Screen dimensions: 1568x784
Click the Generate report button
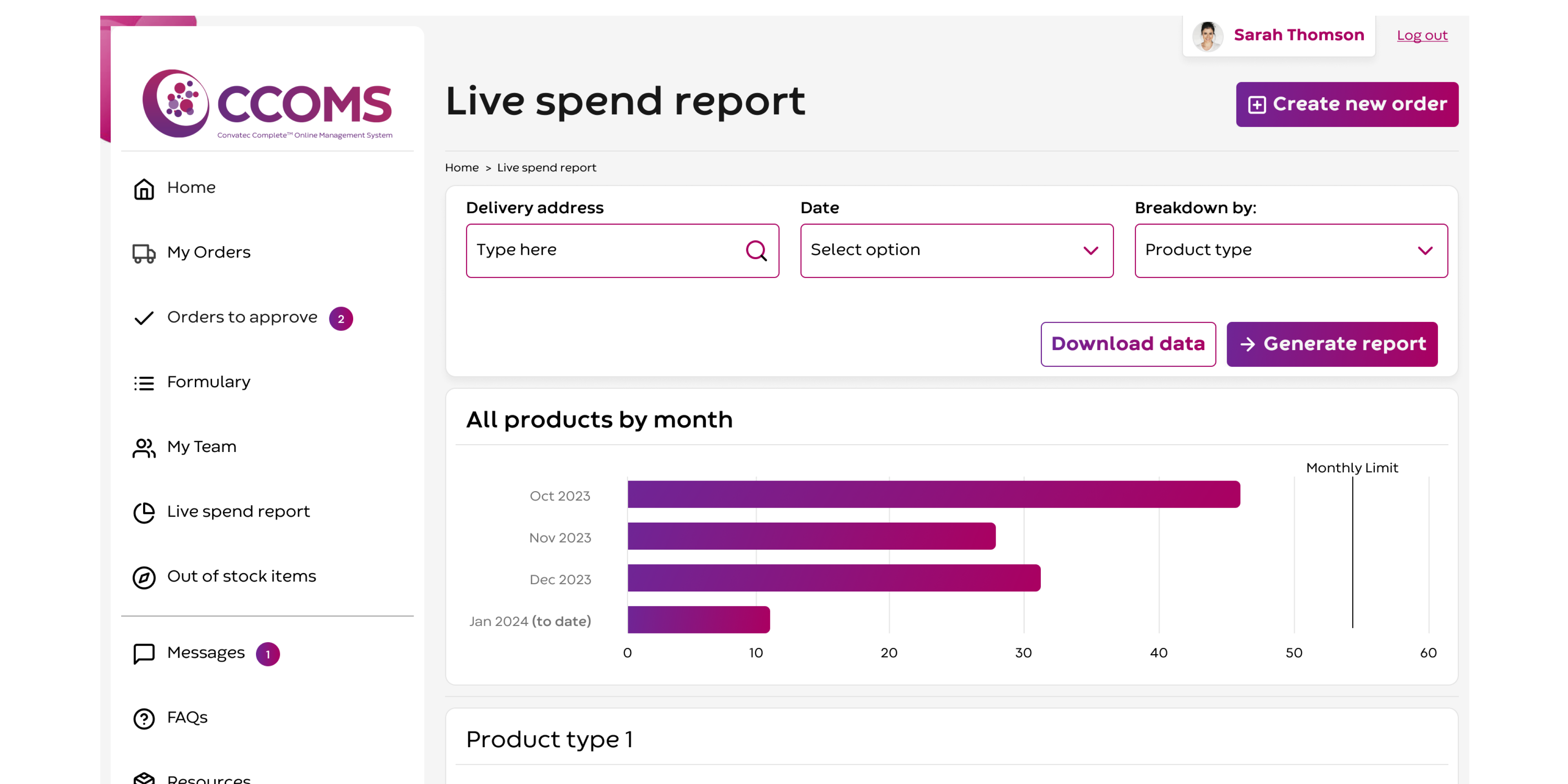tap(1332, 345)
